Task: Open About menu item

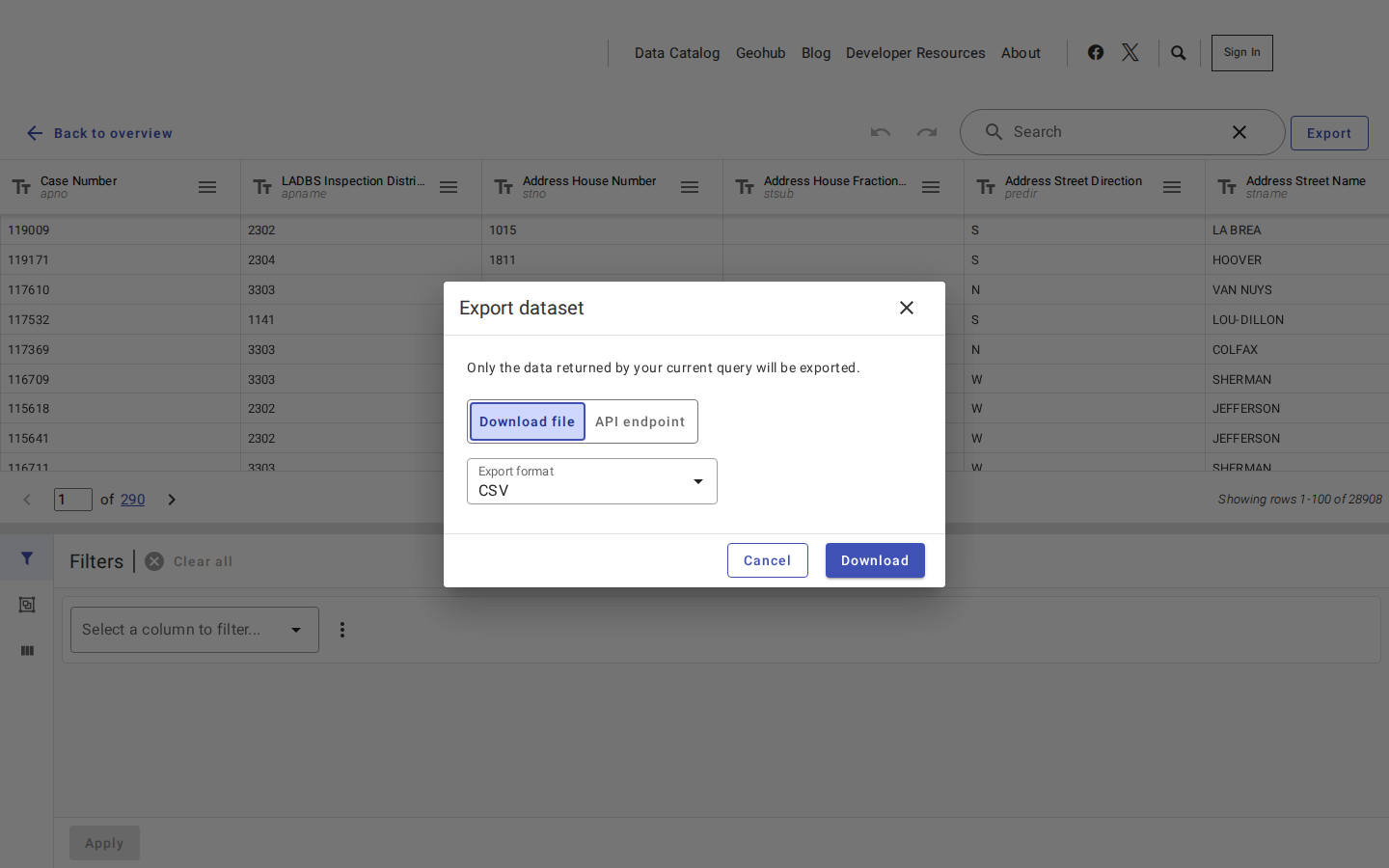Action: tap(1021, 53)
